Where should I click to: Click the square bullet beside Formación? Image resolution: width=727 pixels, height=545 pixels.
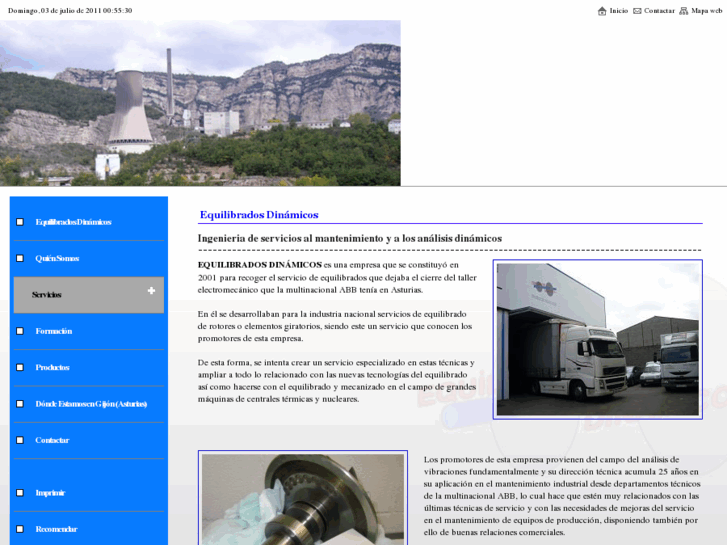click(x=20, y=331)
